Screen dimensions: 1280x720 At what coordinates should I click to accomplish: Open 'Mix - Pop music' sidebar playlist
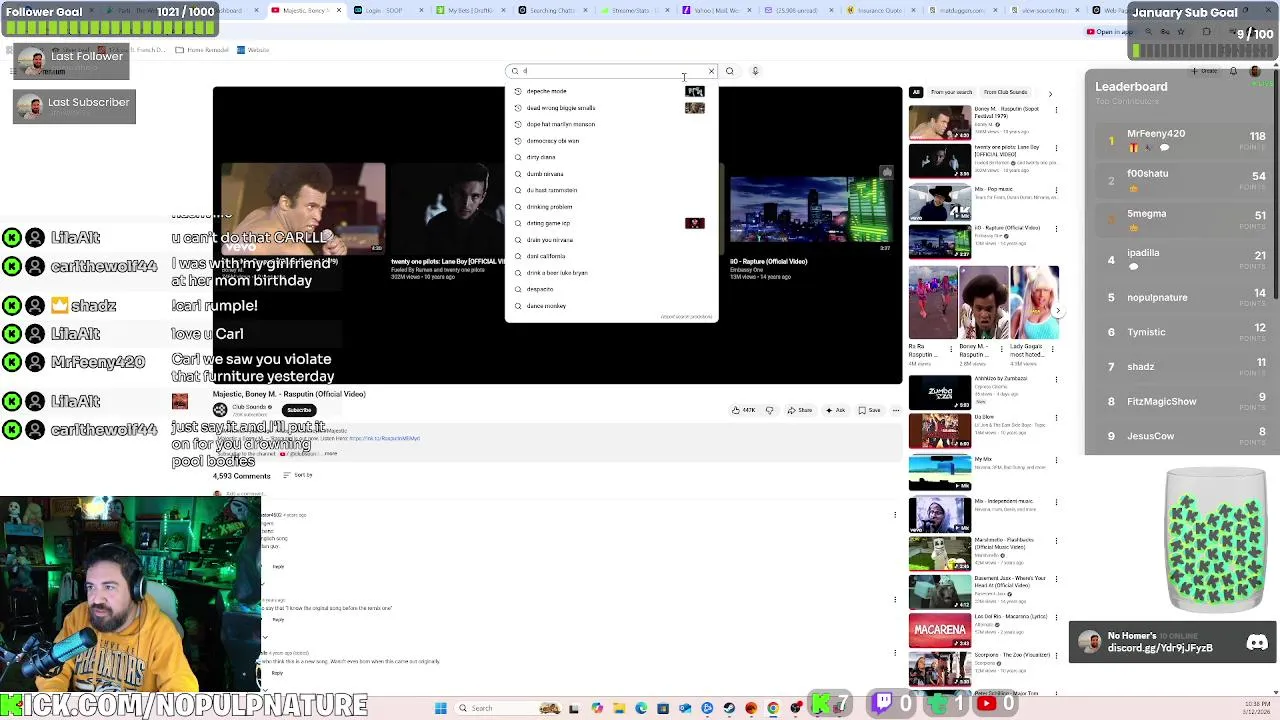(939, 202)
